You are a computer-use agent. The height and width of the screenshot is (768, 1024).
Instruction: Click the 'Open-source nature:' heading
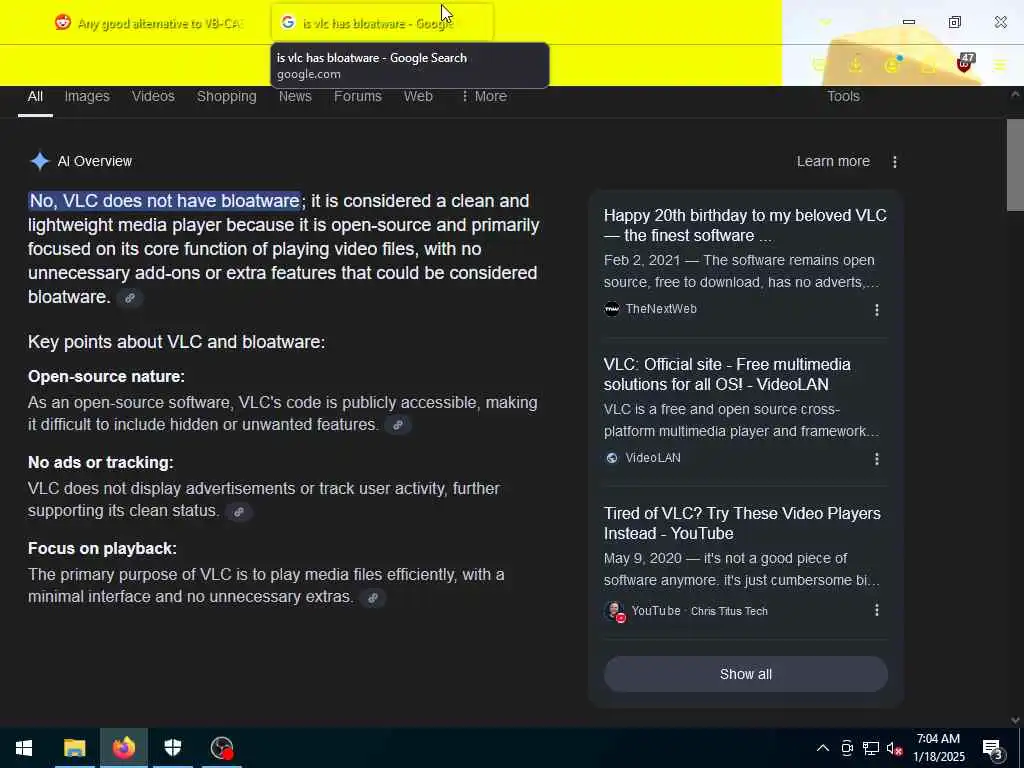[x=106, y=377]
